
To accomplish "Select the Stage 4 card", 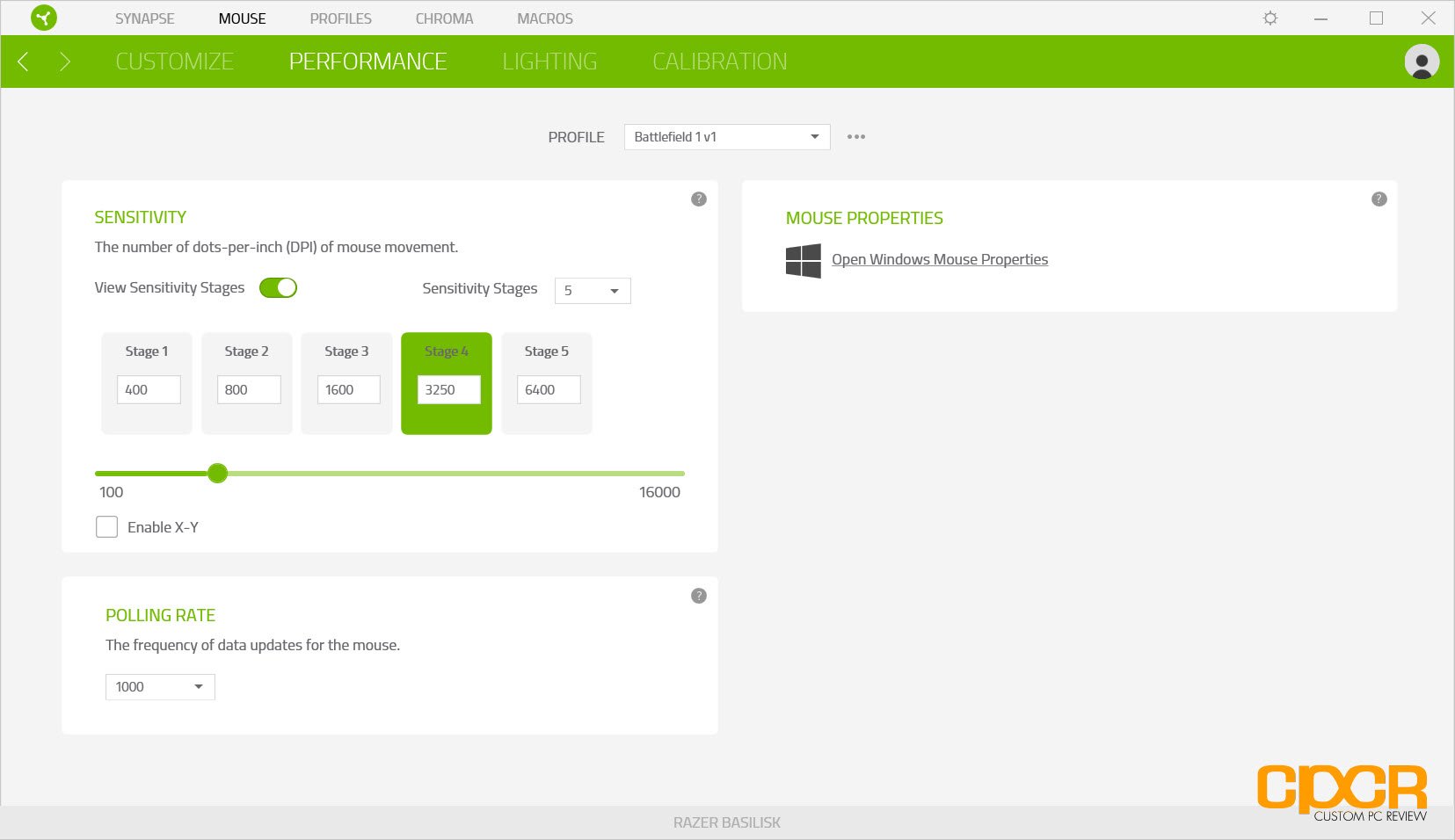I will pyautogui.click(x=447, y=383).
